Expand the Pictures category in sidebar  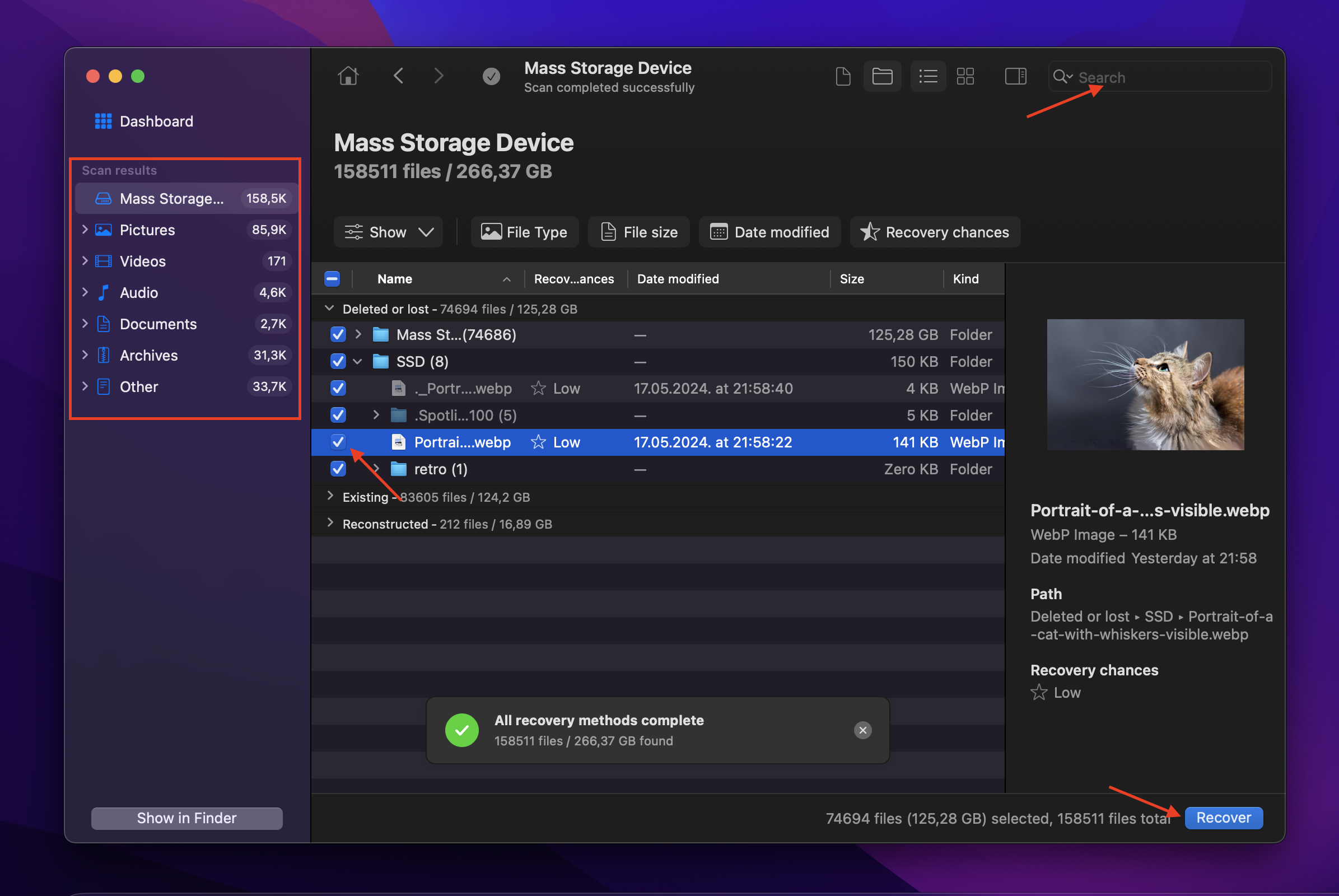tap(85, 229)
